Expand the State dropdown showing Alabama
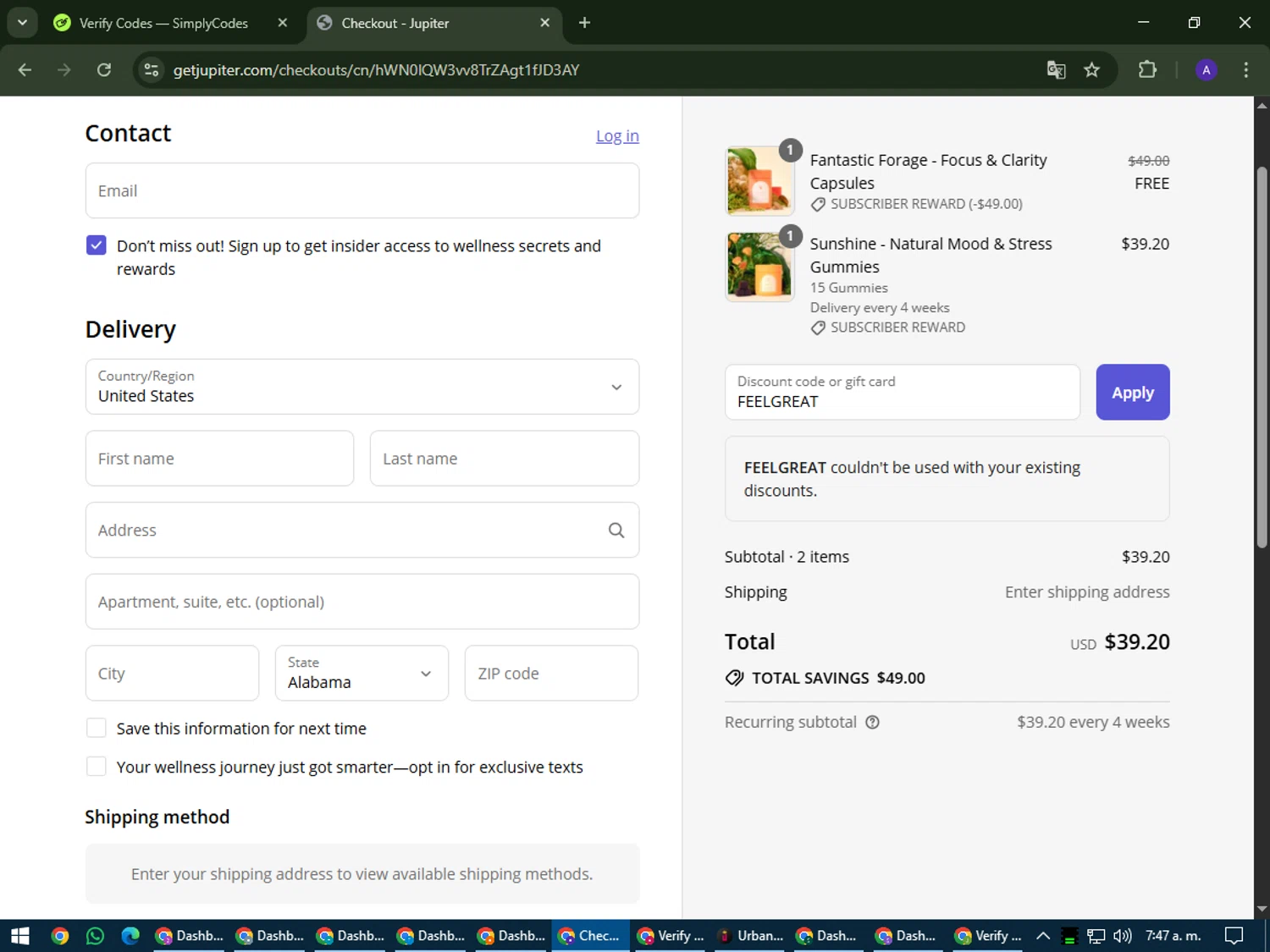 (x=362, y=674)
